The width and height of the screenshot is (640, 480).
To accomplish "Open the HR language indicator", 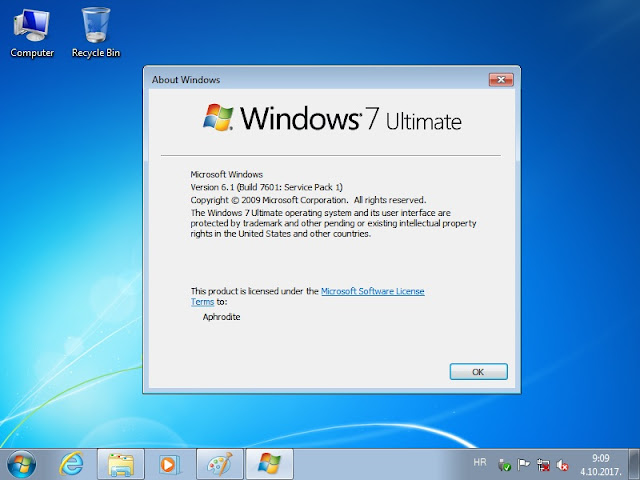I will [x=480, y=462].
